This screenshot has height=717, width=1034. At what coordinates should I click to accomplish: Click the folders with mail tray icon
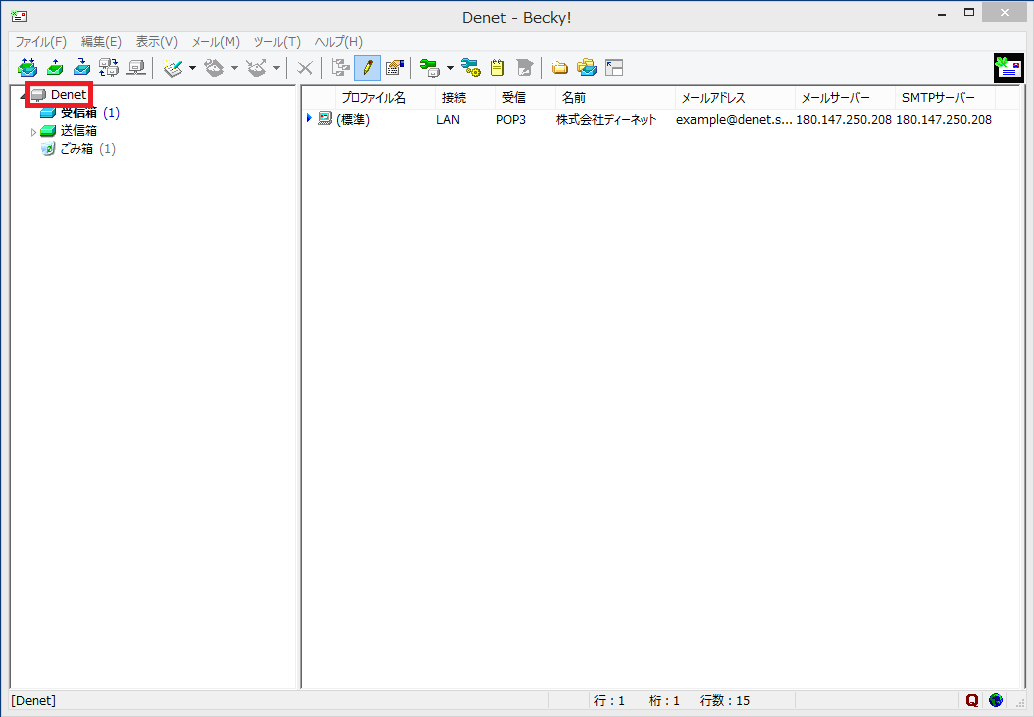pos(587,67)
